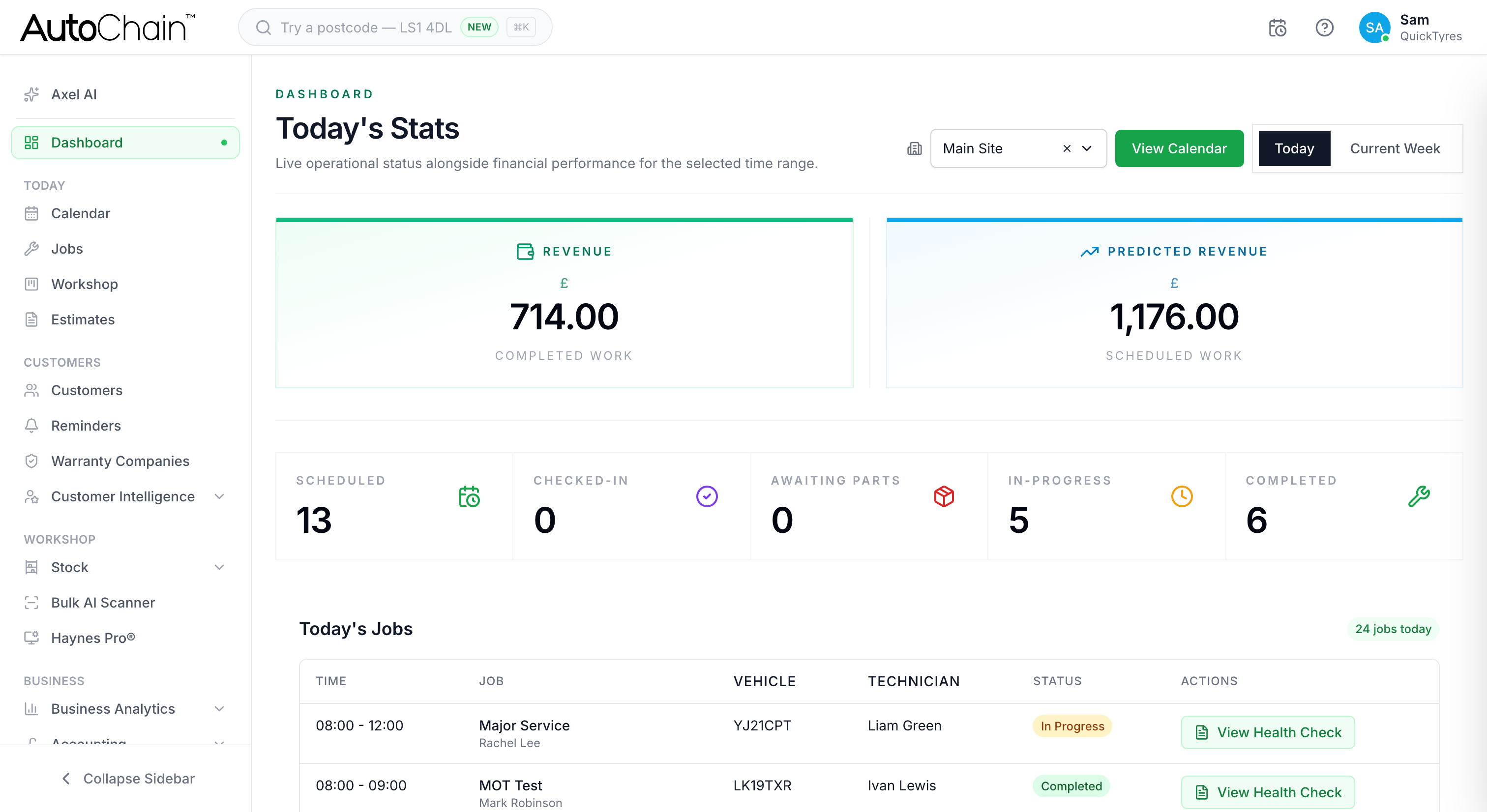Click the Checked-In check circle icon
The width and height of the screenshot is (1487, 812).
(x=707, y=496)
